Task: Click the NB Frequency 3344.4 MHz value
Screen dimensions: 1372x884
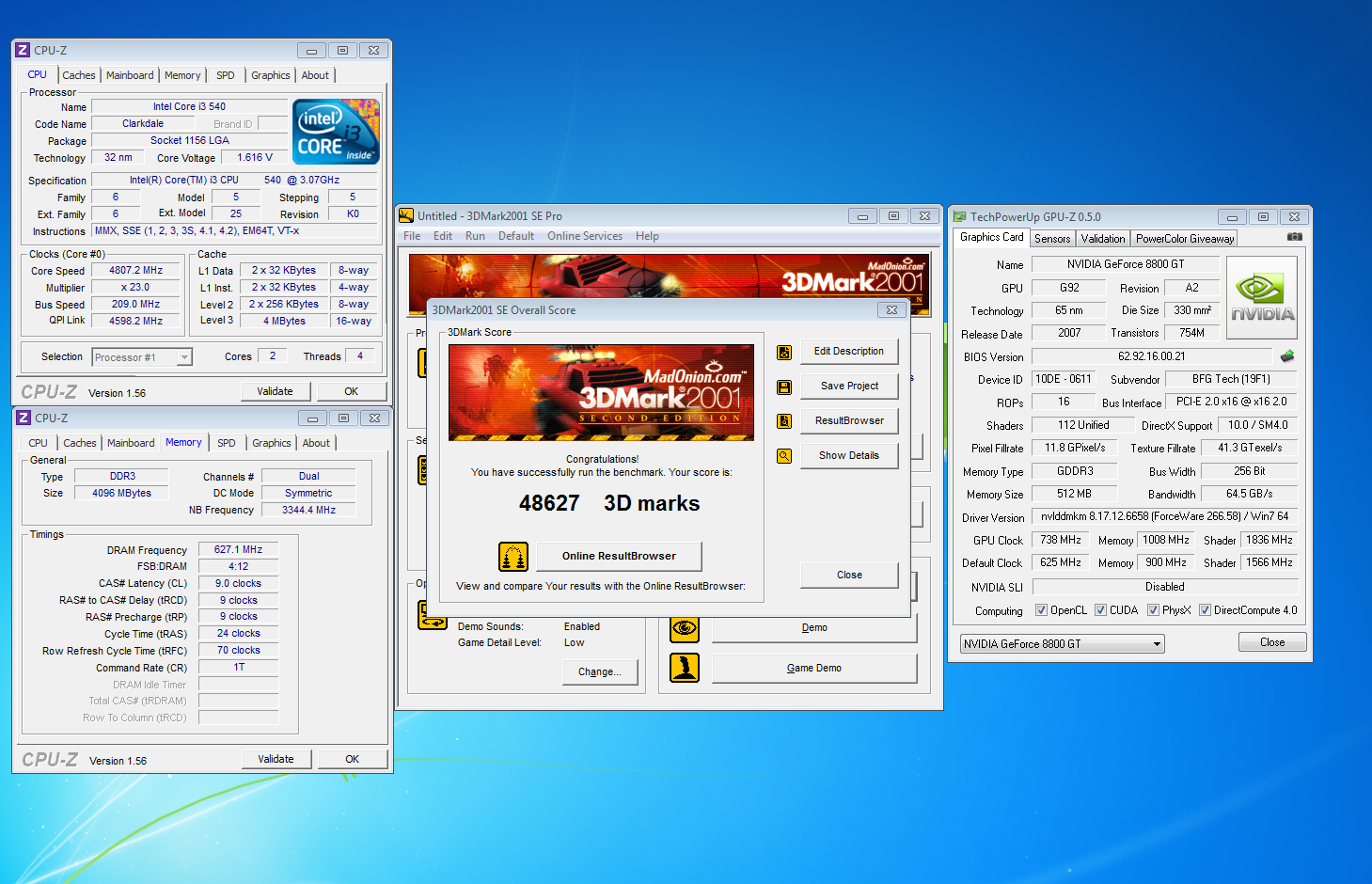Action: point(308,510)
